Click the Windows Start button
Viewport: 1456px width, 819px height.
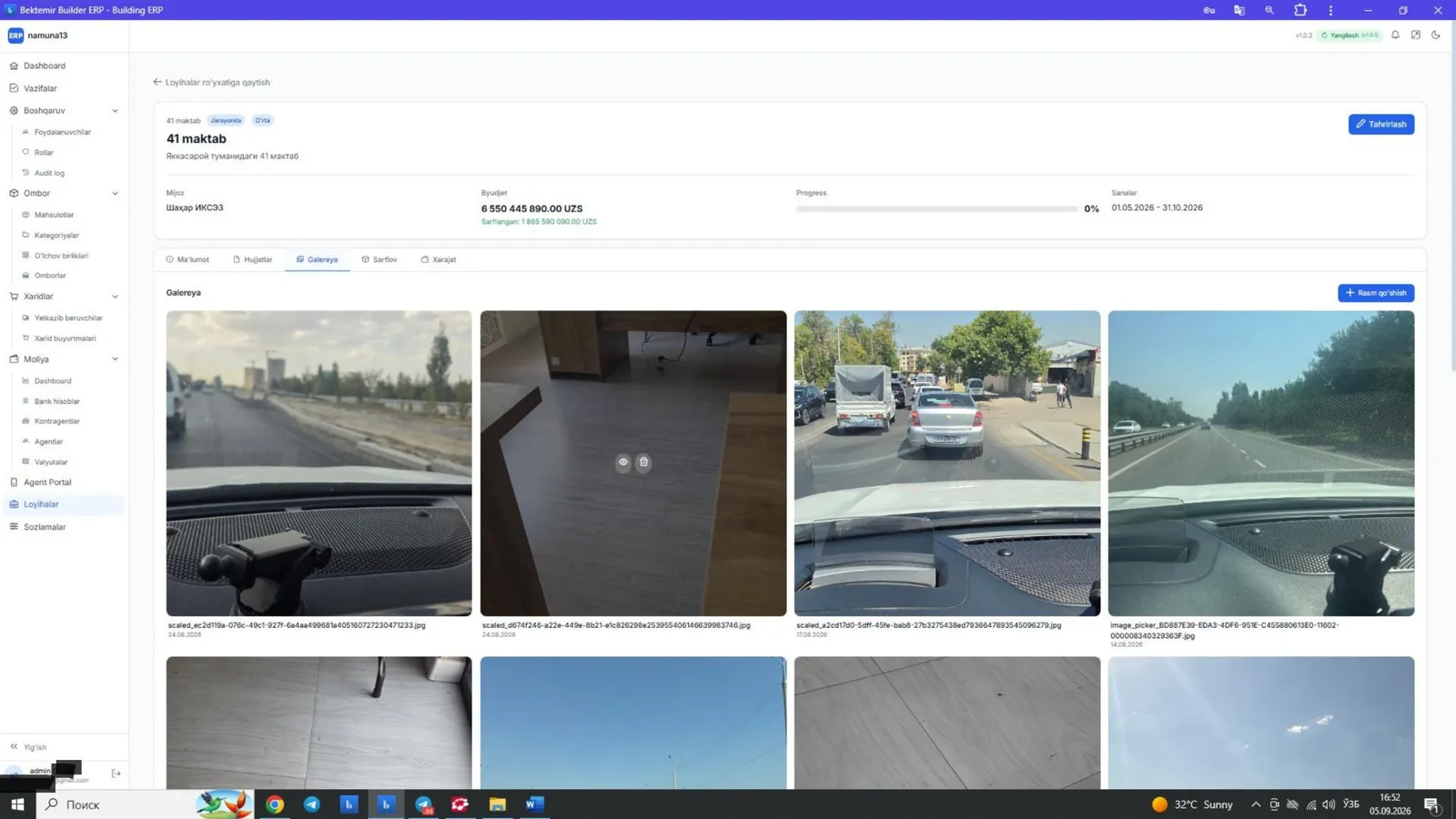17,804
